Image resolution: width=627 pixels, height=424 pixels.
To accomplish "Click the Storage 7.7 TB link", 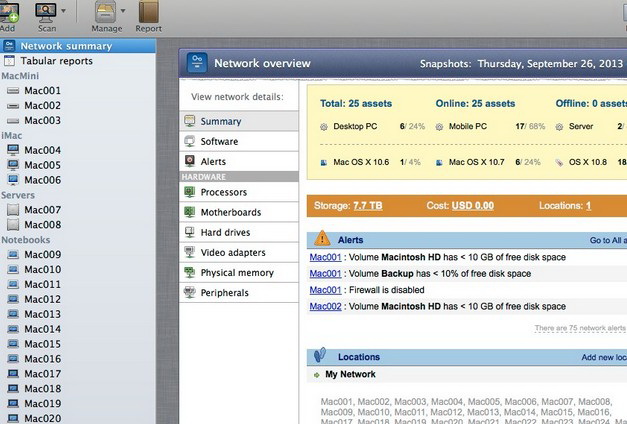I will tap(367, 206).
